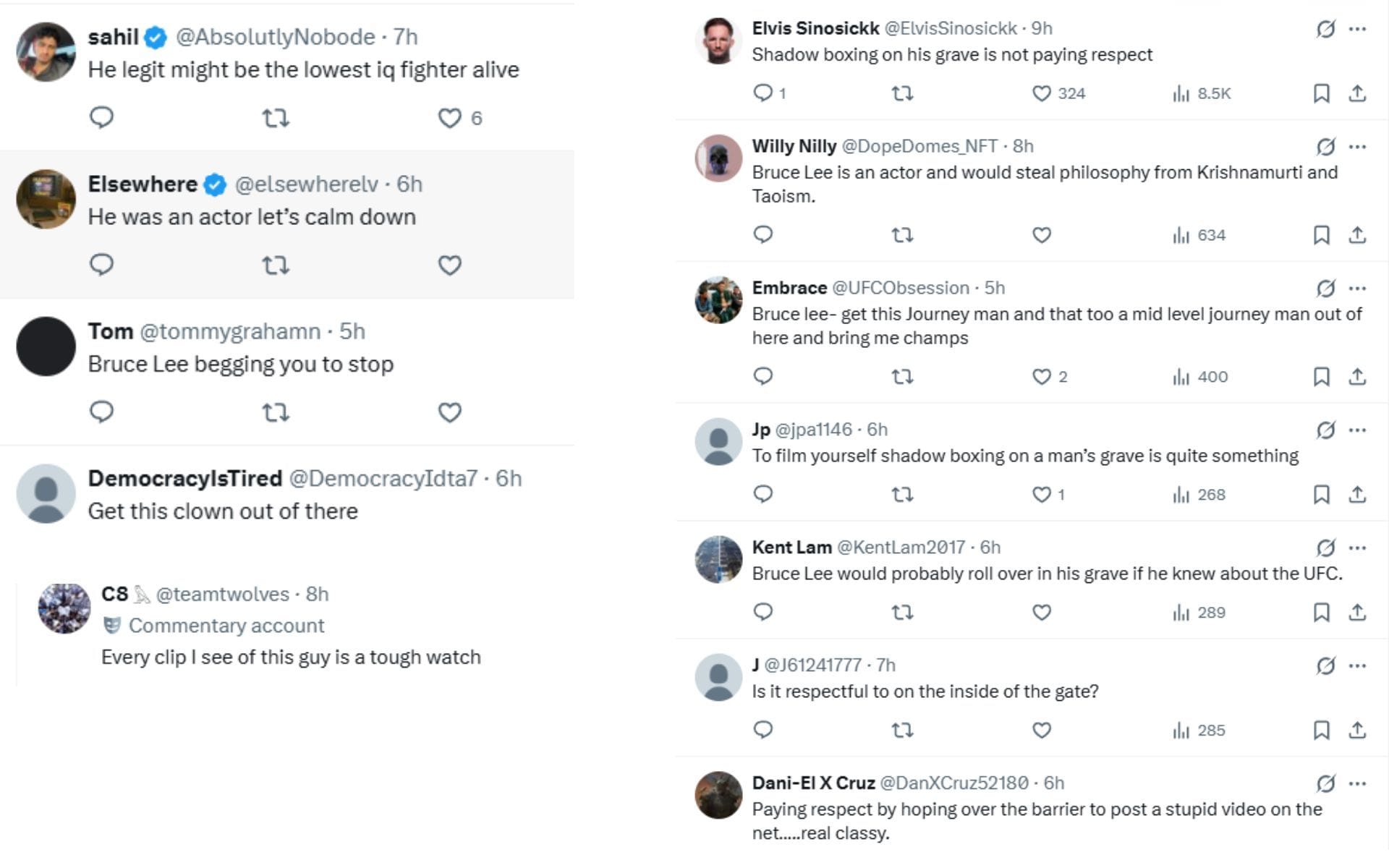Reply to J's tweet about the gate

point(763,730)
